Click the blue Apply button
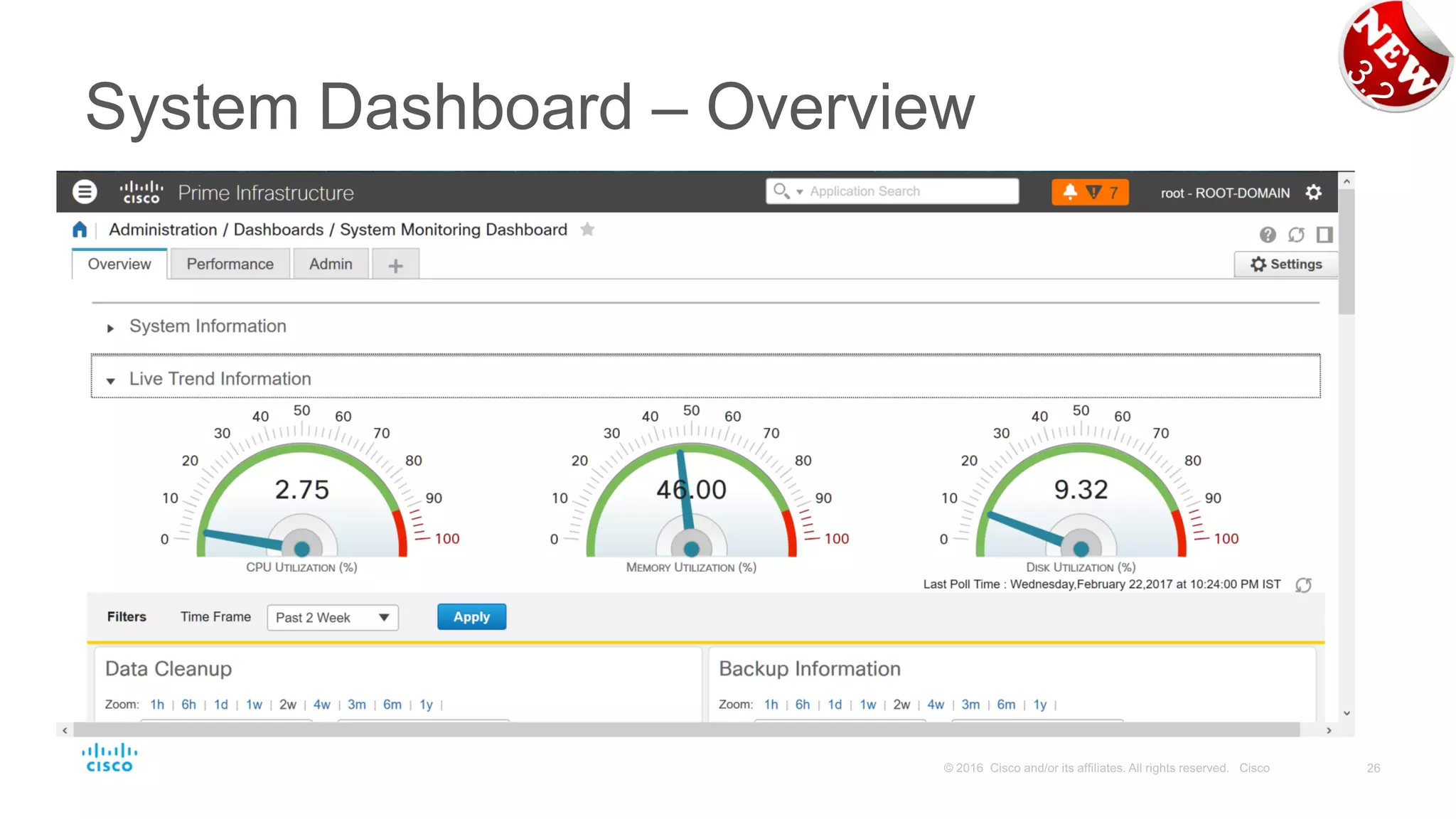The width and height of the screenshot is (1456, 819). 471,617
